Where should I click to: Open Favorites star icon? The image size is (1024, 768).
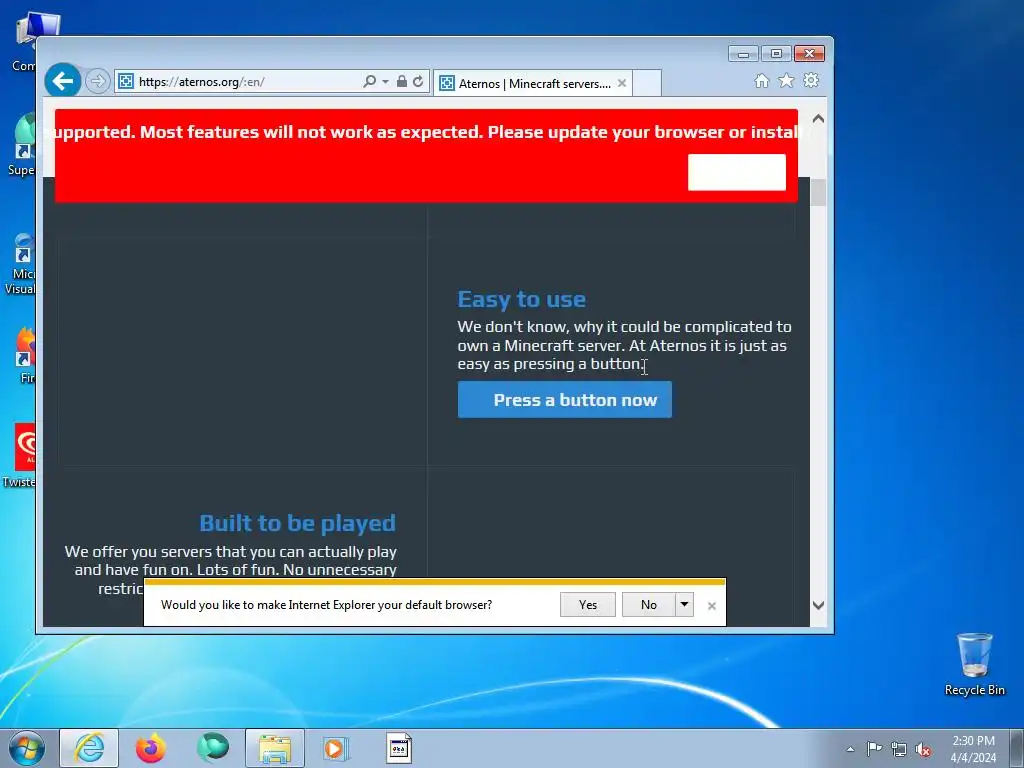click(x=786, y=80)
